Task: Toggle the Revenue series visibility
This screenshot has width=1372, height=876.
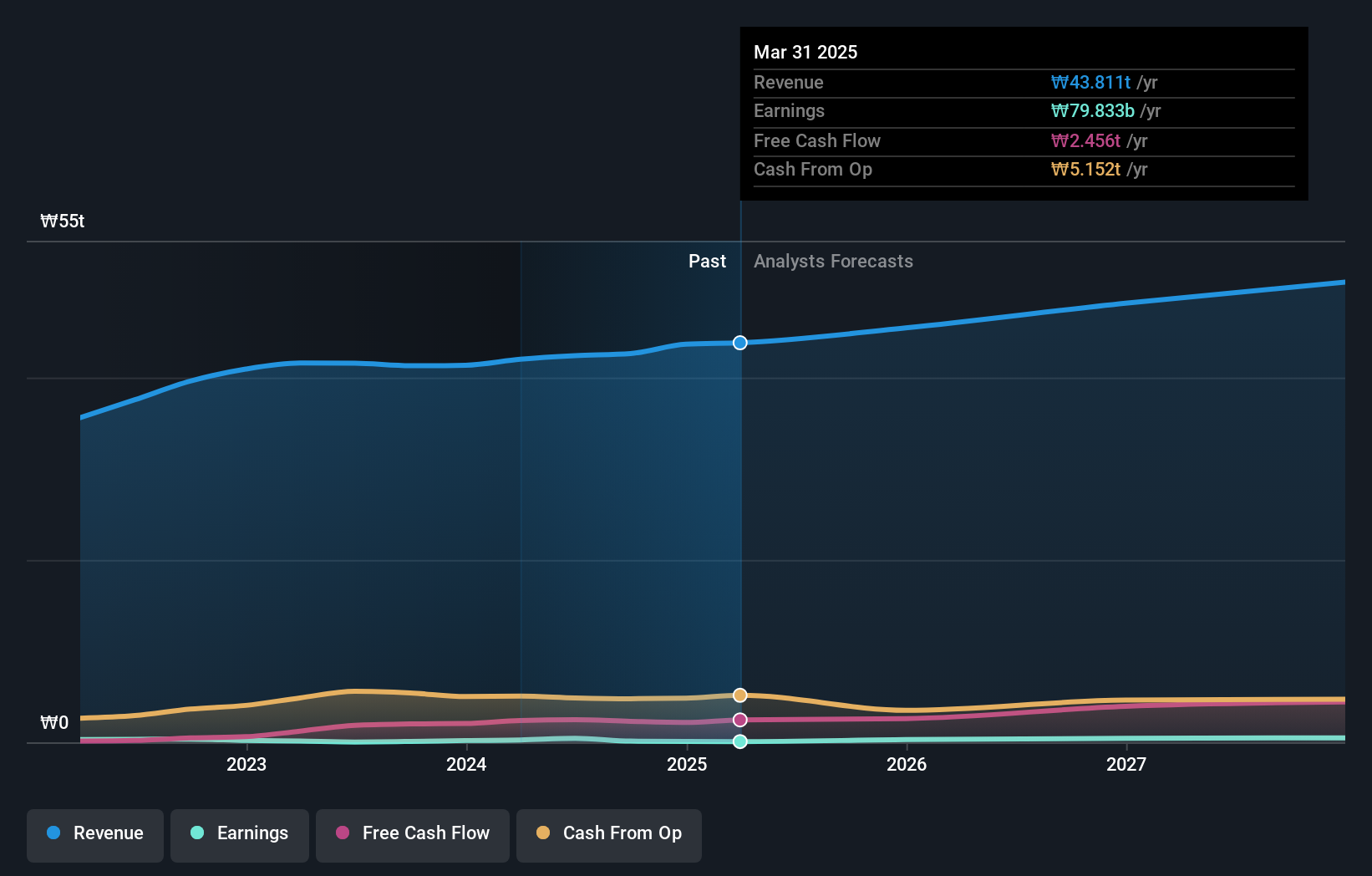Action: coord(94,833)
